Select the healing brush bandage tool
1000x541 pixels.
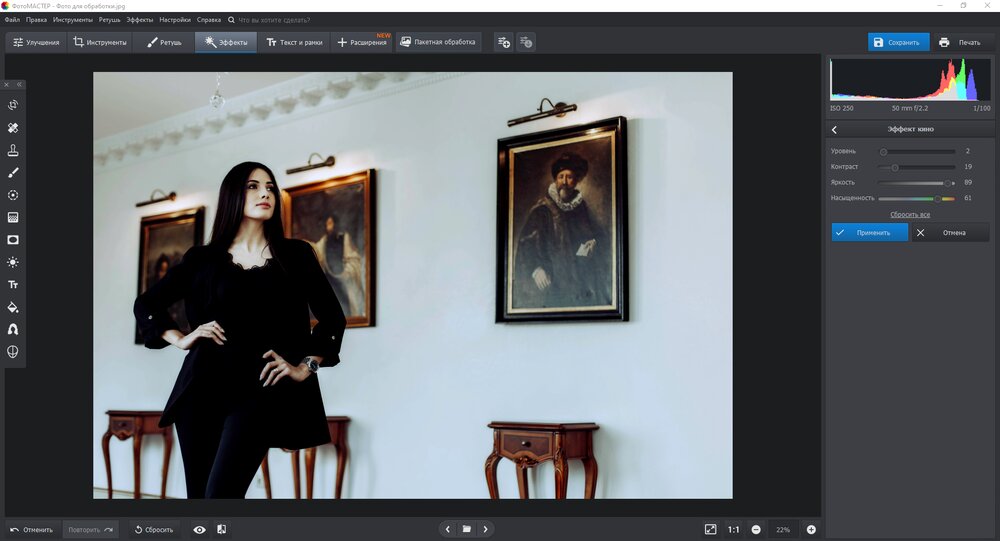[13, 128]
